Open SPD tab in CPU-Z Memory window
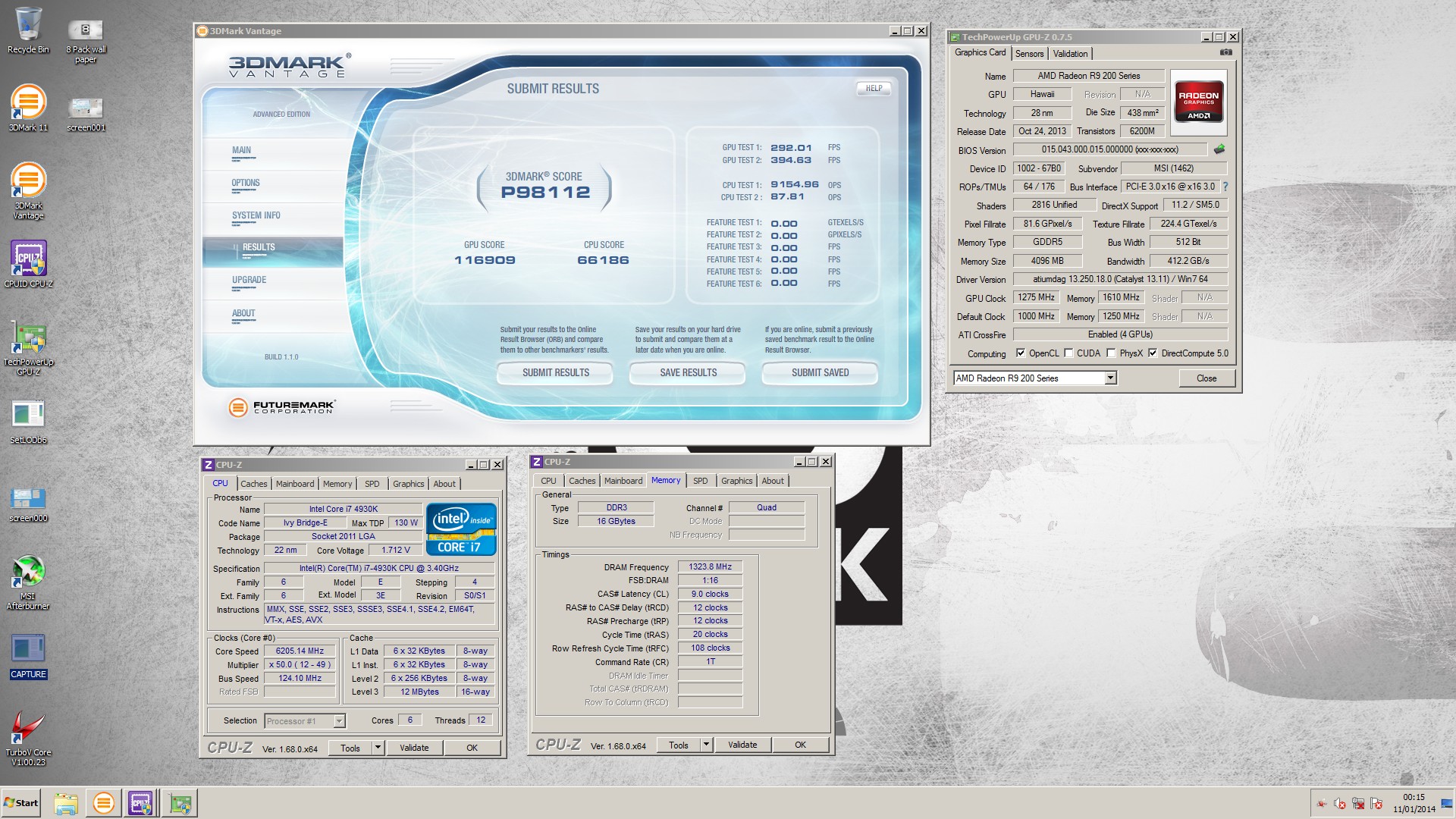 701,481
